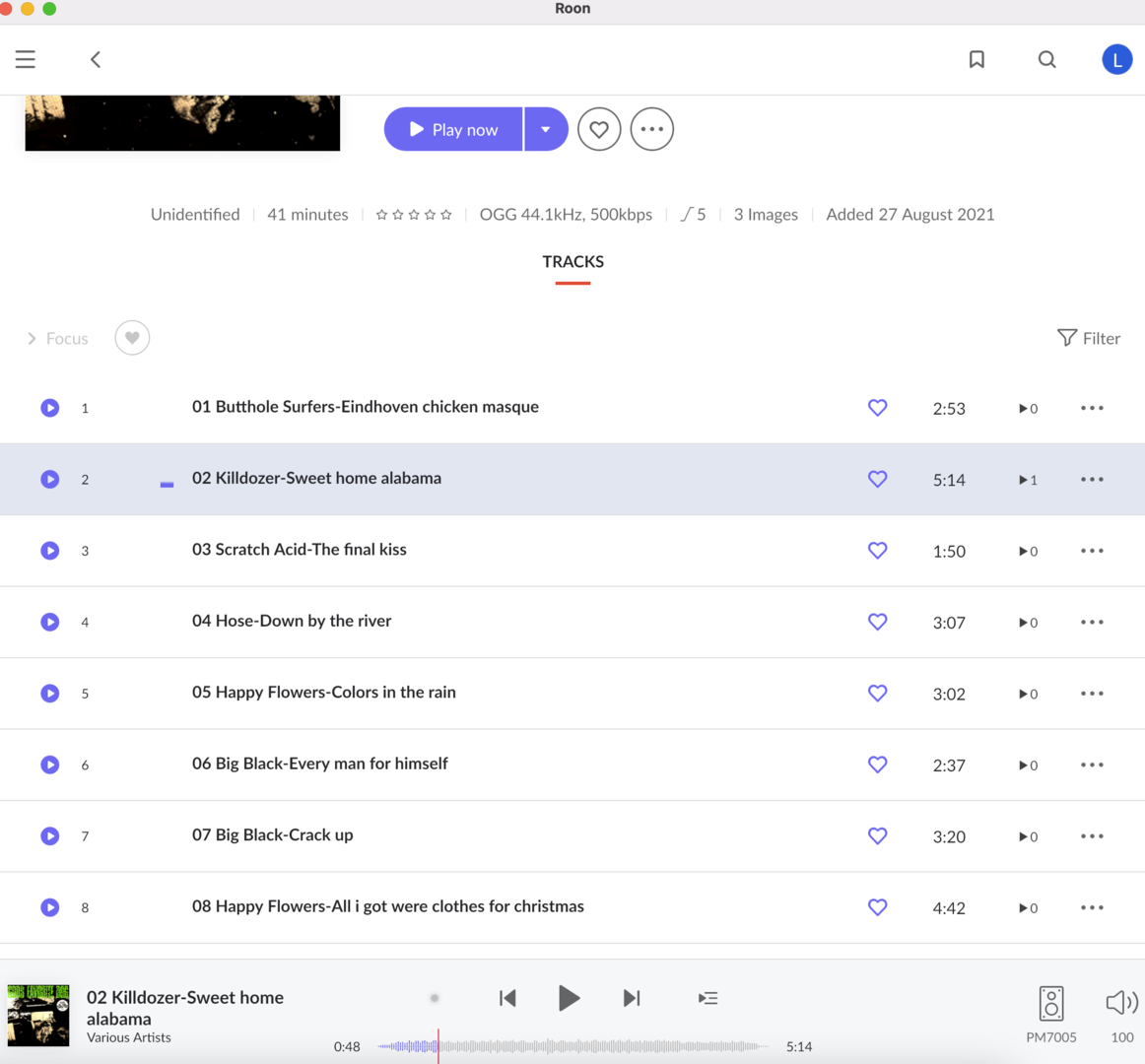Favorite track Big Black-Crack up

pyautogui.click(x=878, y=836)
